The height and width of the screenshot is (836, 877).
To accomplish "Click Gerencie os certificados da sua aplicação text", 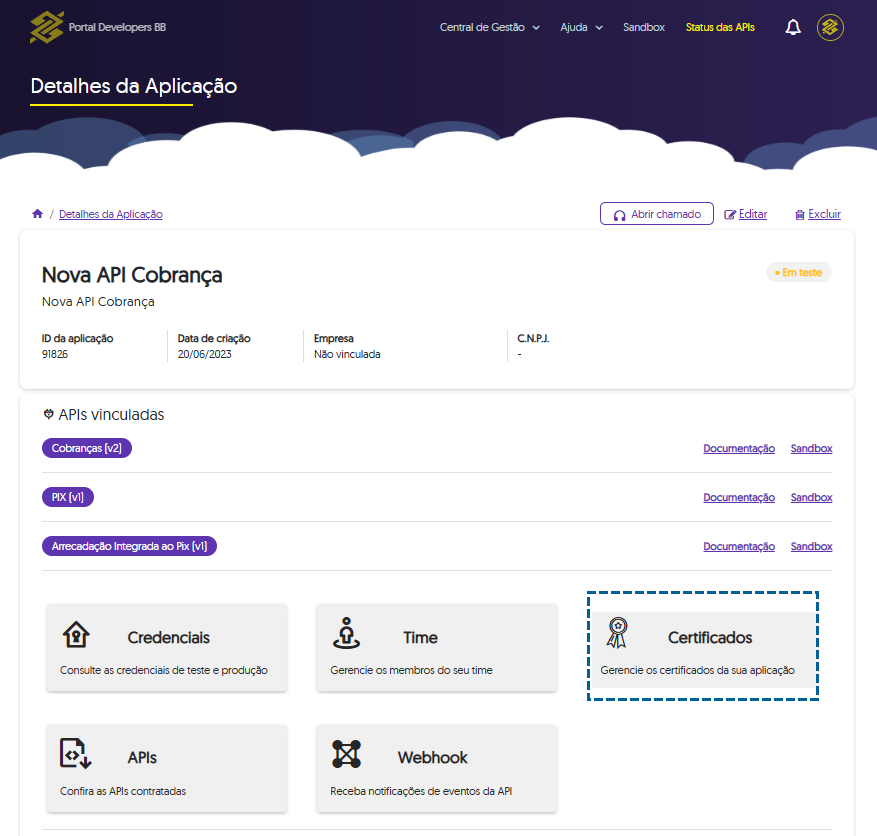I will click(x=697, y=670).
